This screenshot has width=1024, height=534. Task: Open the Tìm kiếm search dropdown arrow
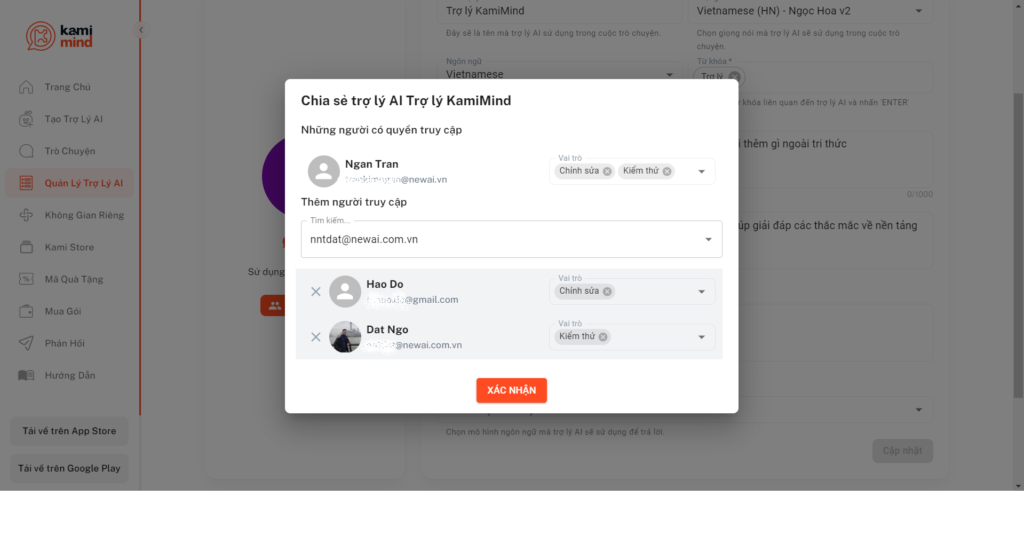[x=709, y=240]
